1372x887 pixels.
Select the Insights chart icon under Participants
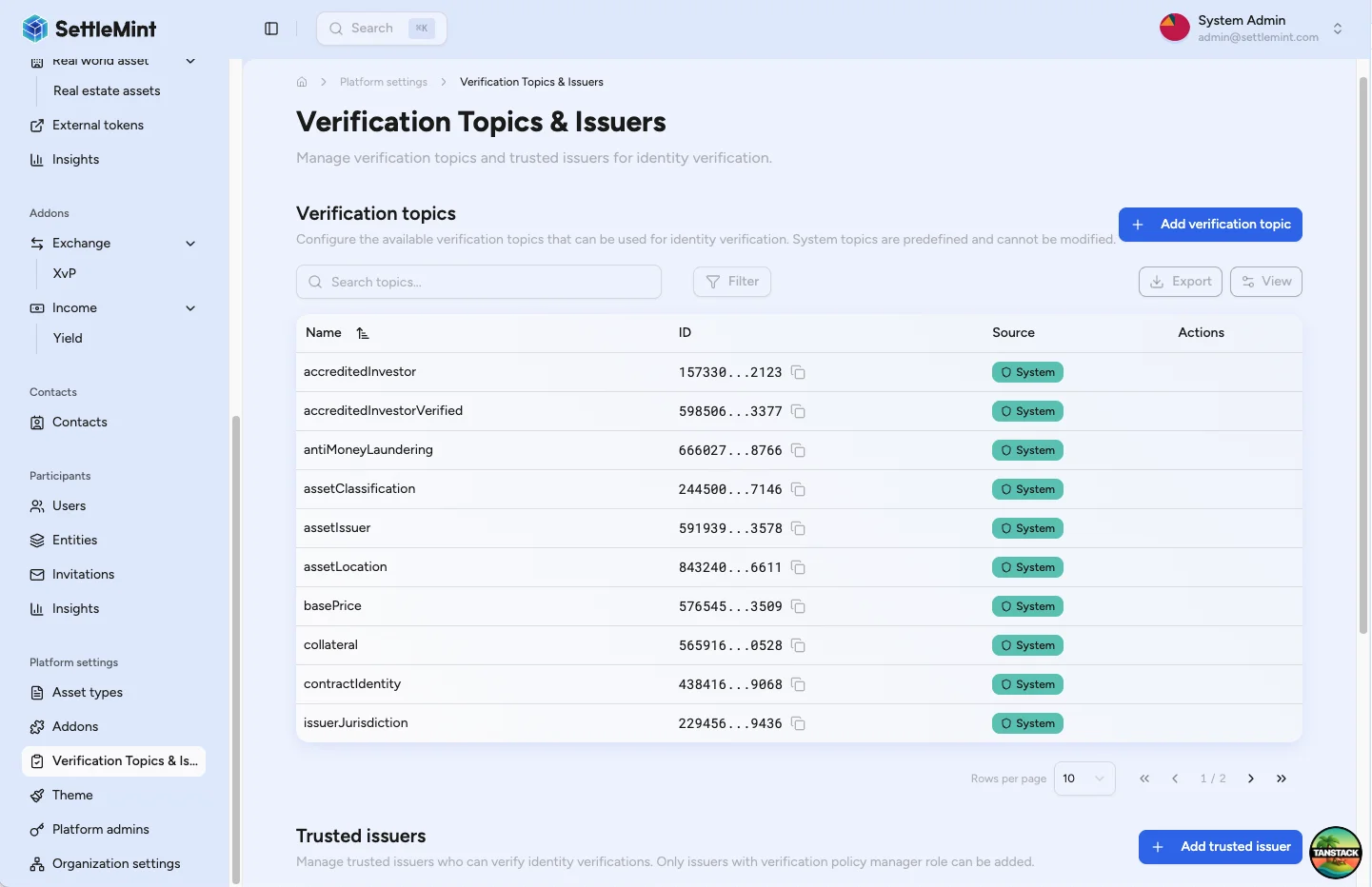(36, 608)
